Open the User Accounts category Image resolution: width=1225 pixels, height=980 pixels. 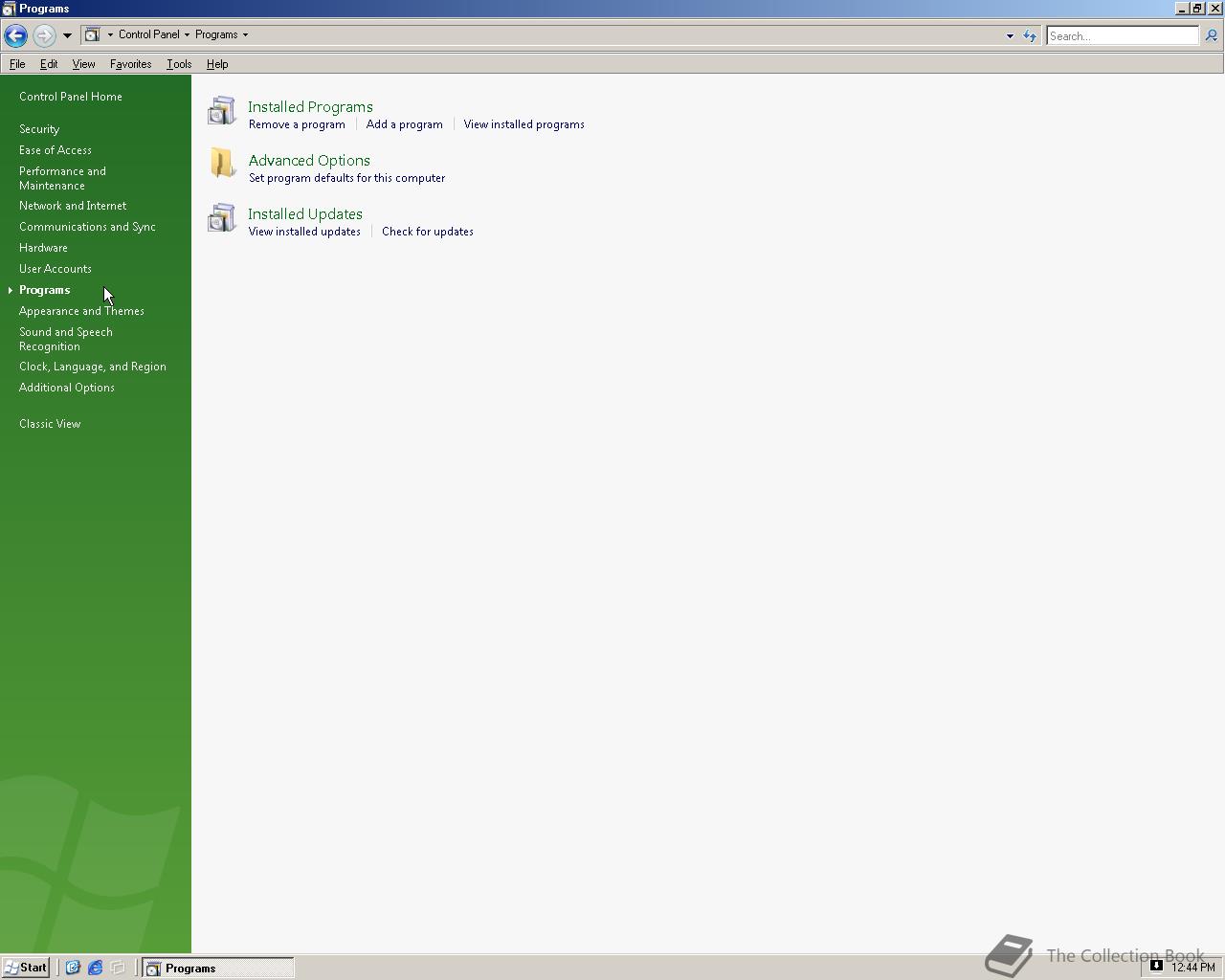click(x=56, y=269)
